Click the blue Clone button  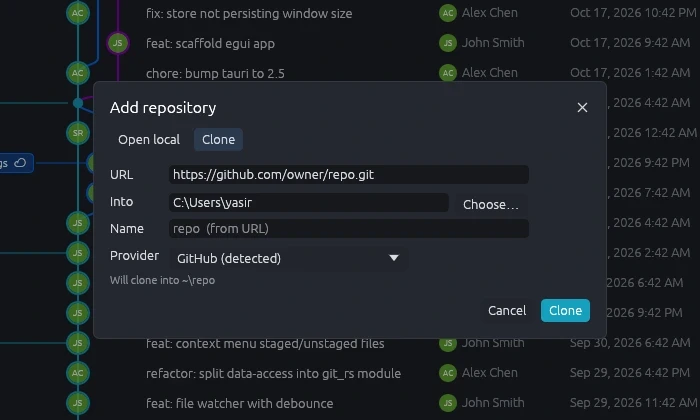(x=565, y=311)
